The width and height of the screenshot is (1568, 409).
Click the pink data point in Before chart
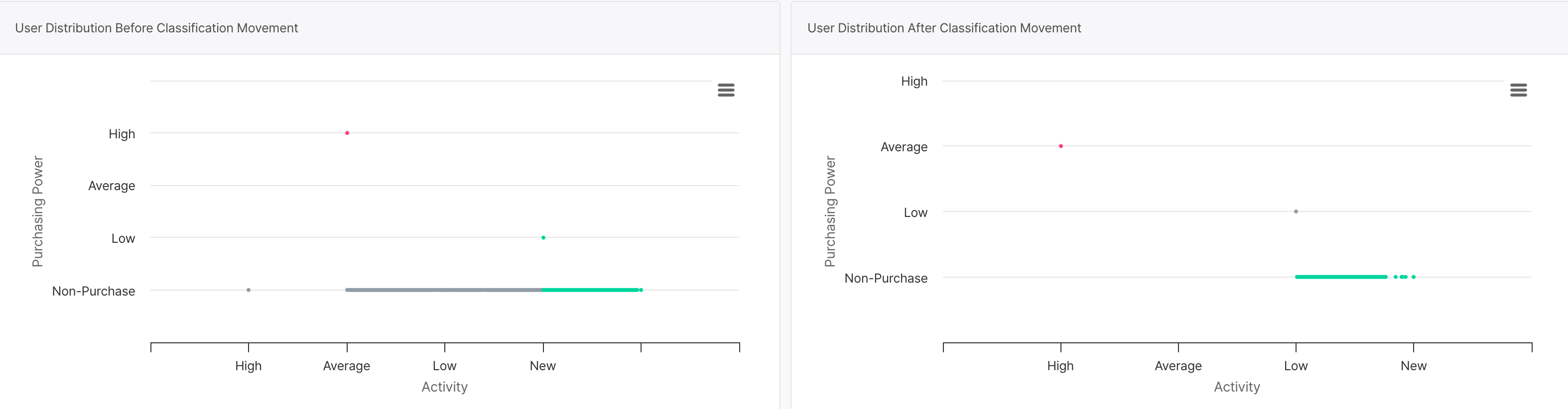[x=347, y=133]
